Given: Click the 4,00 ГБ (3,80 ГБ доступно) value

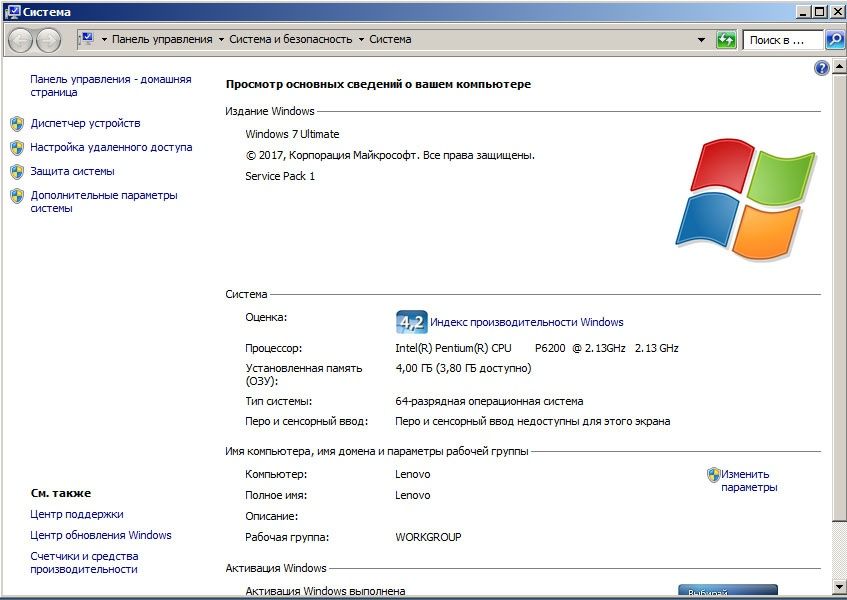Looking at the screenshot, I should point(463,368).
